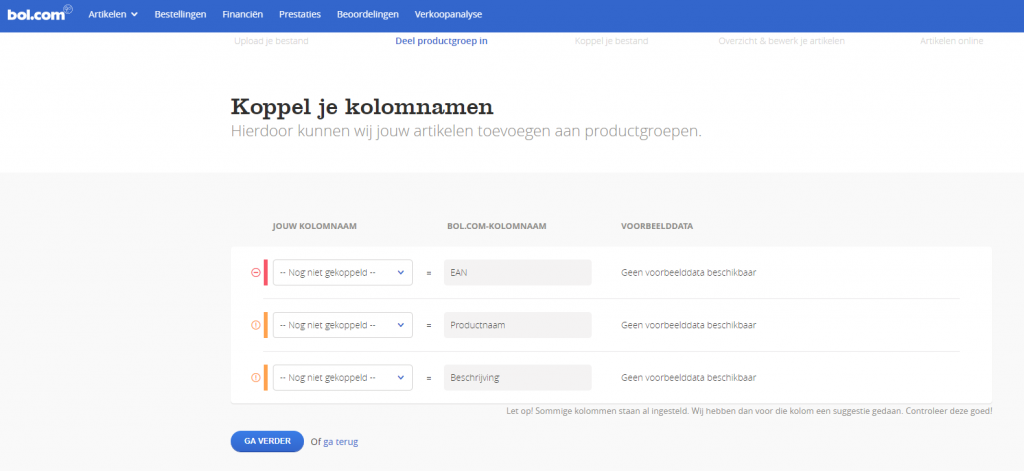Open the Prestaties menu item
The width and height of the screenshot is (1024, 471).
[300, 14]
